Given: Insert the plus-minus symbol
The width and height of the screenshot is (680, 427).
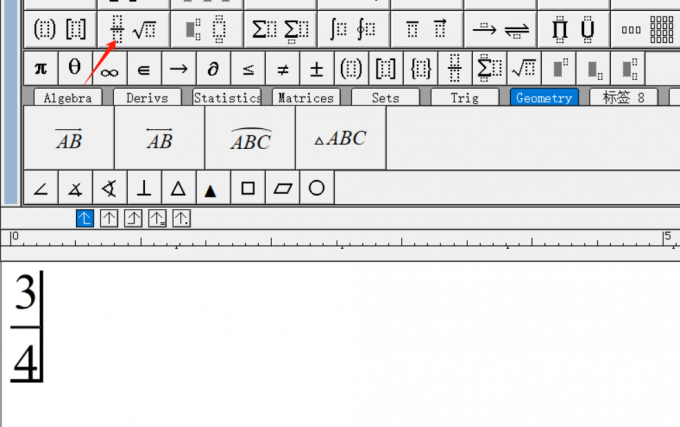Looking at the screenshot, I should pyautogui.click(x=317, y=69).
